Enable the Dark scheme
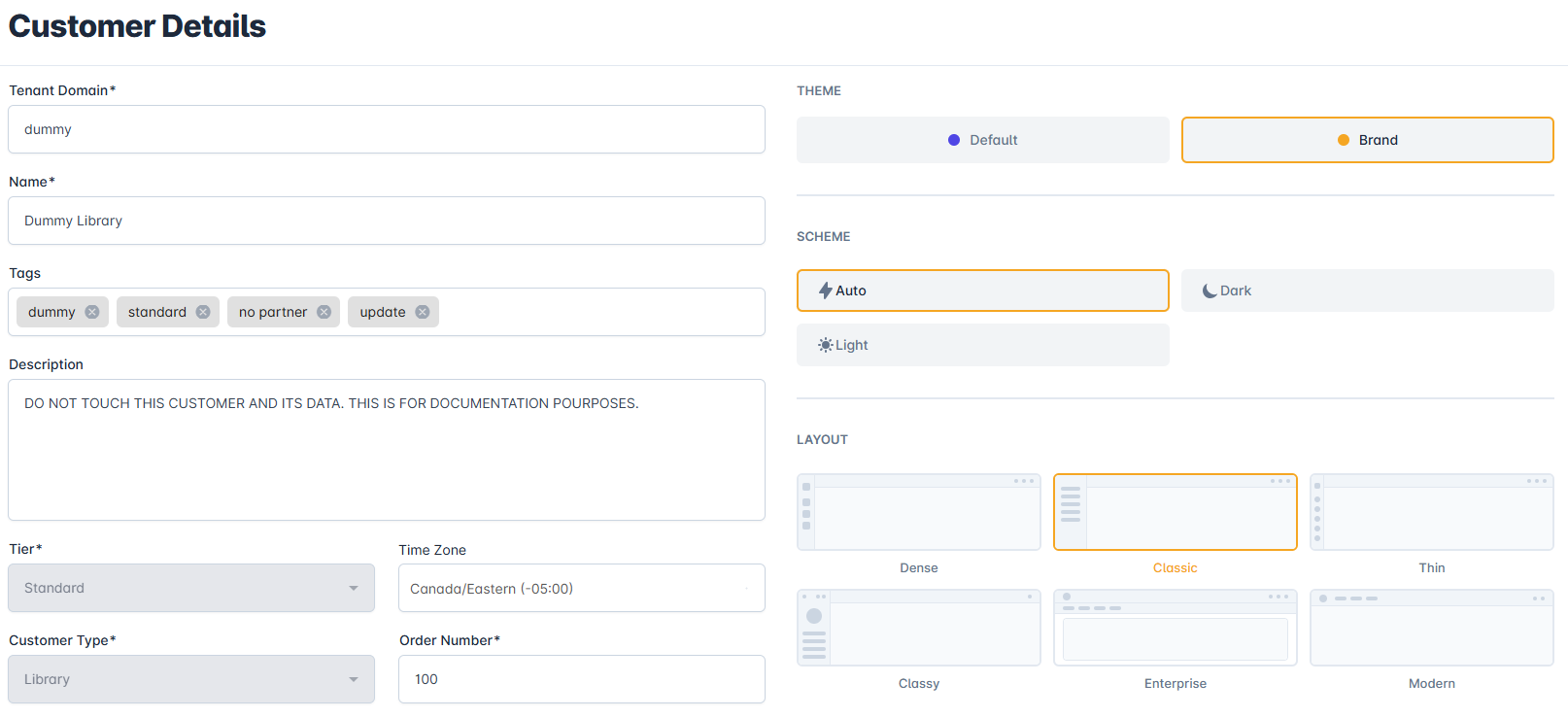Viewport: 1568px width, 718px height. 1367,291
